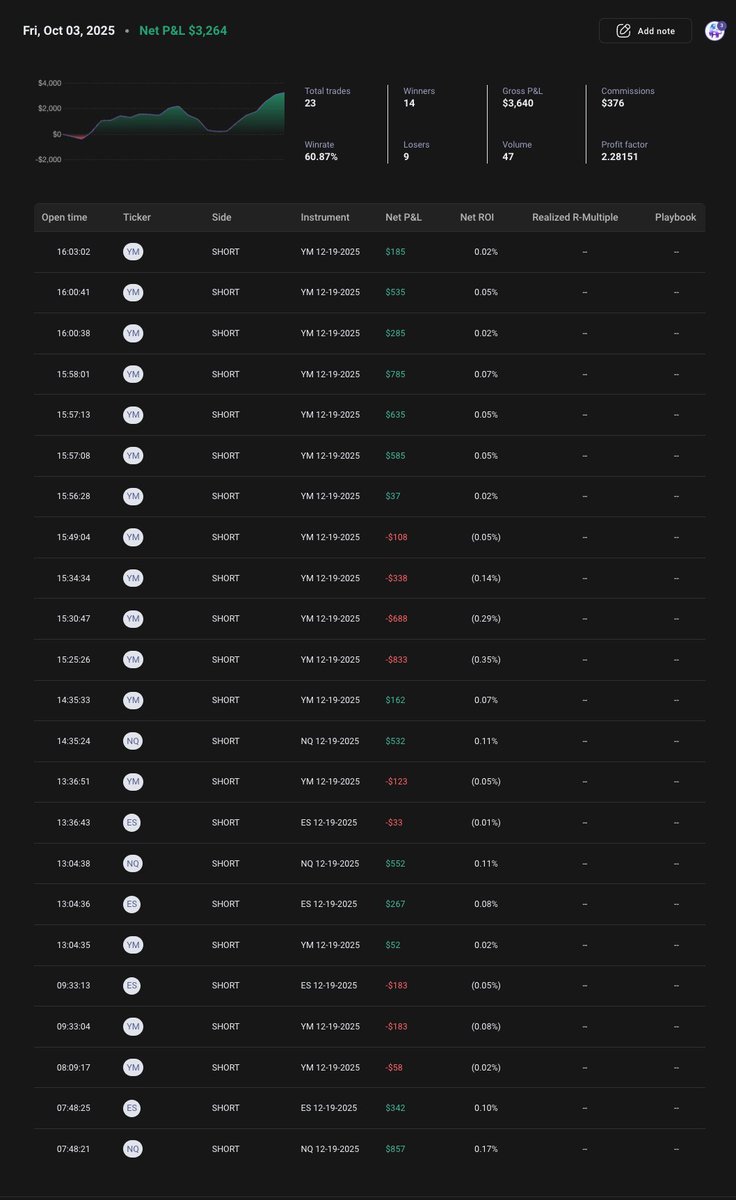Click the SHORT side cell at 15:30:47

[x=226, y=619]
